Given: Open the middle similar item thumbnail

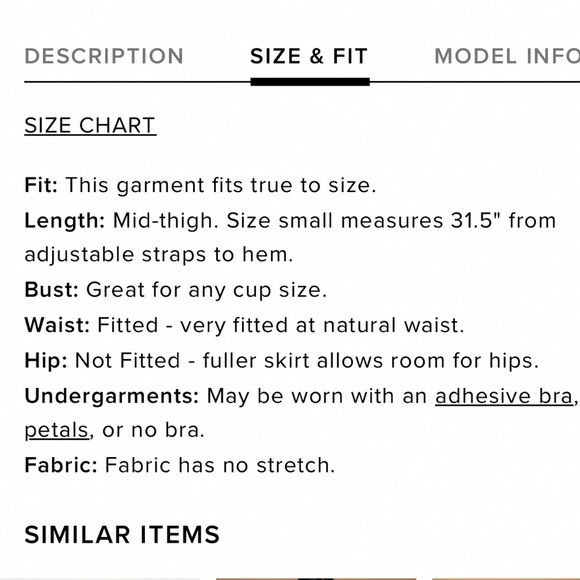Looking at the screenshot, I should coord(316,579).
